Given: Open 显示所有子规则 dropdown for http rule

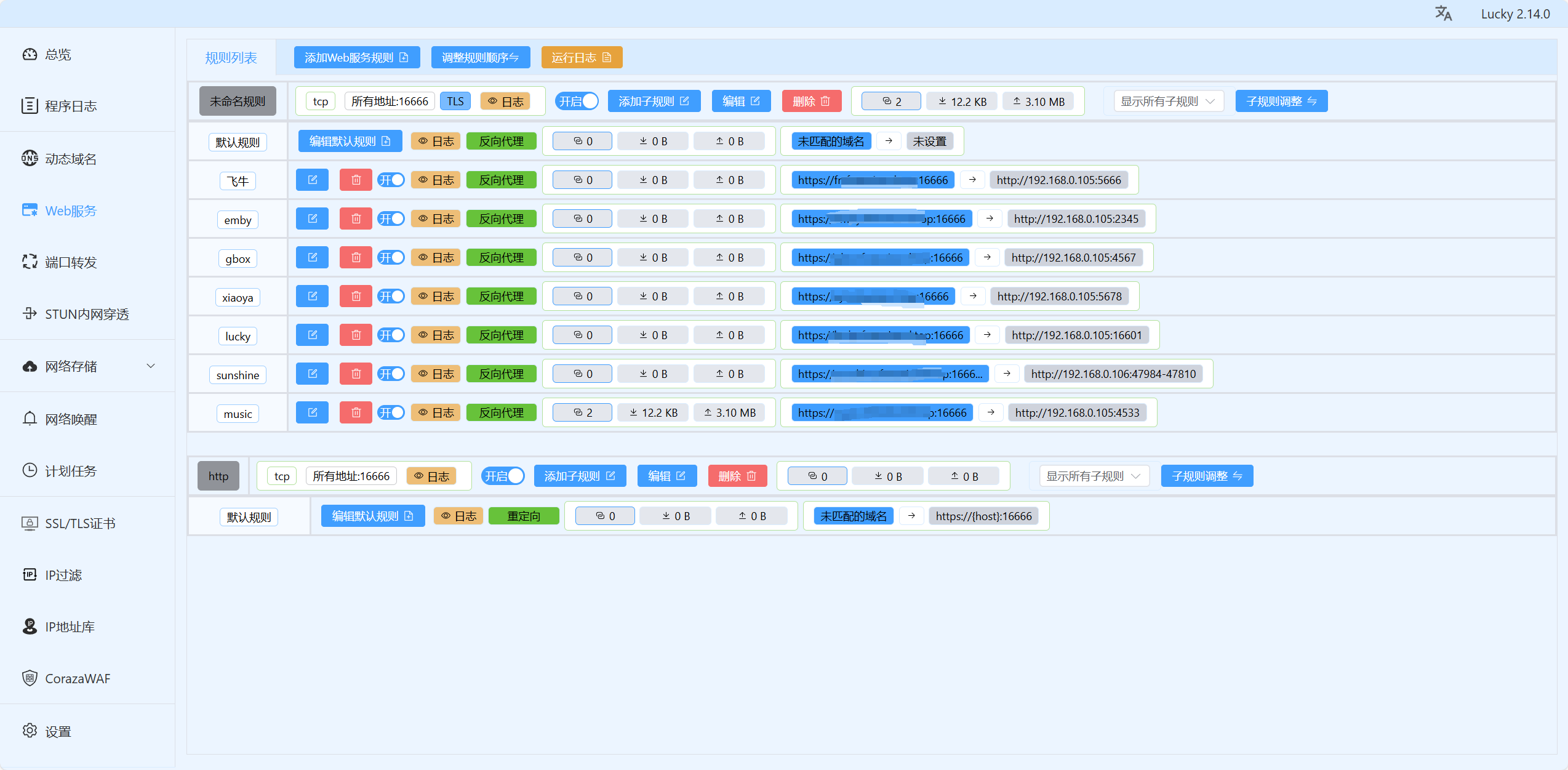Looking at the screenshot, I should click(1094, 476).
